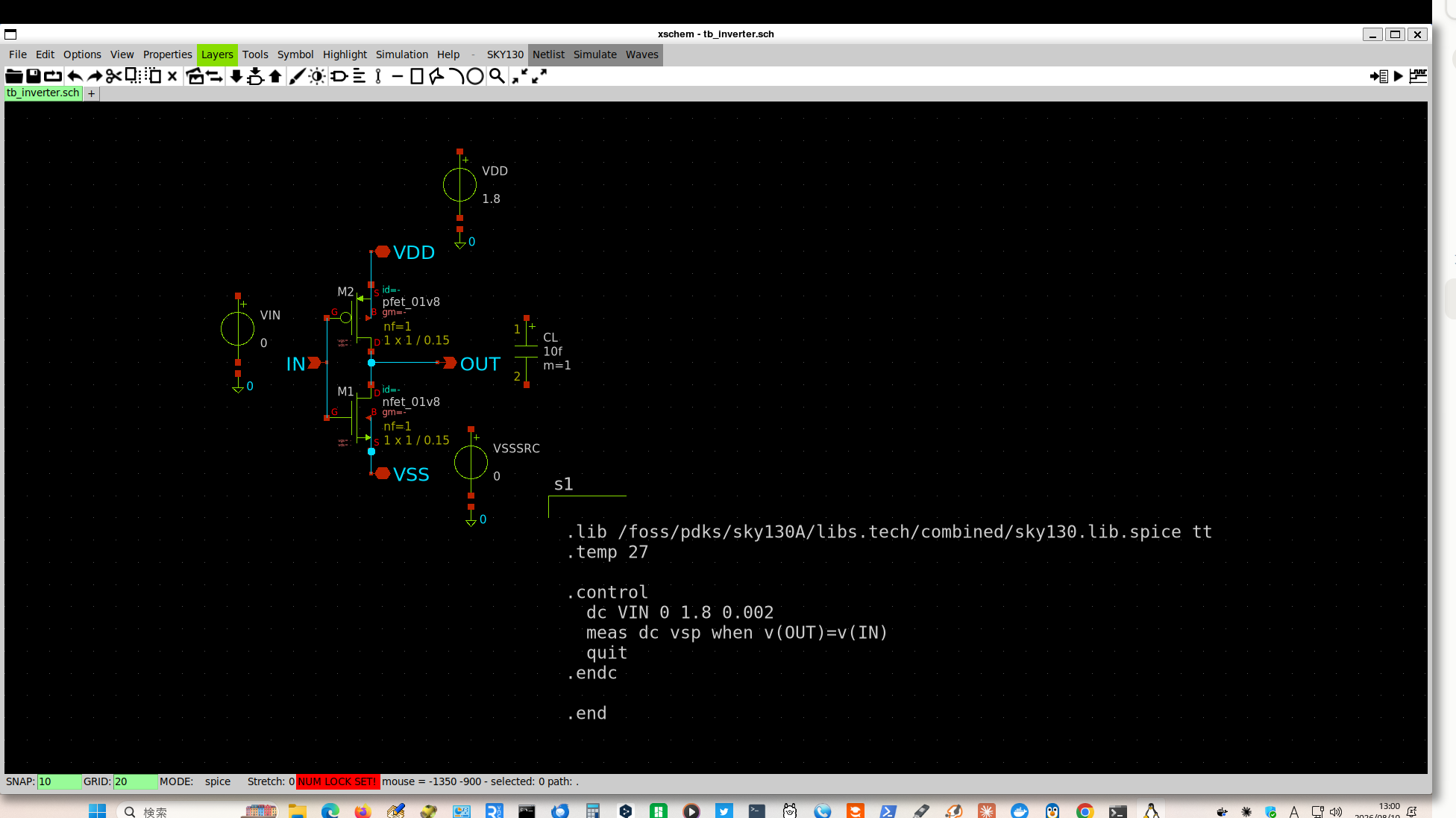Image resolution: width=1456 pixels, height=818 pixels.
Task: Open the View menu
Action: (x=122, y=54)
